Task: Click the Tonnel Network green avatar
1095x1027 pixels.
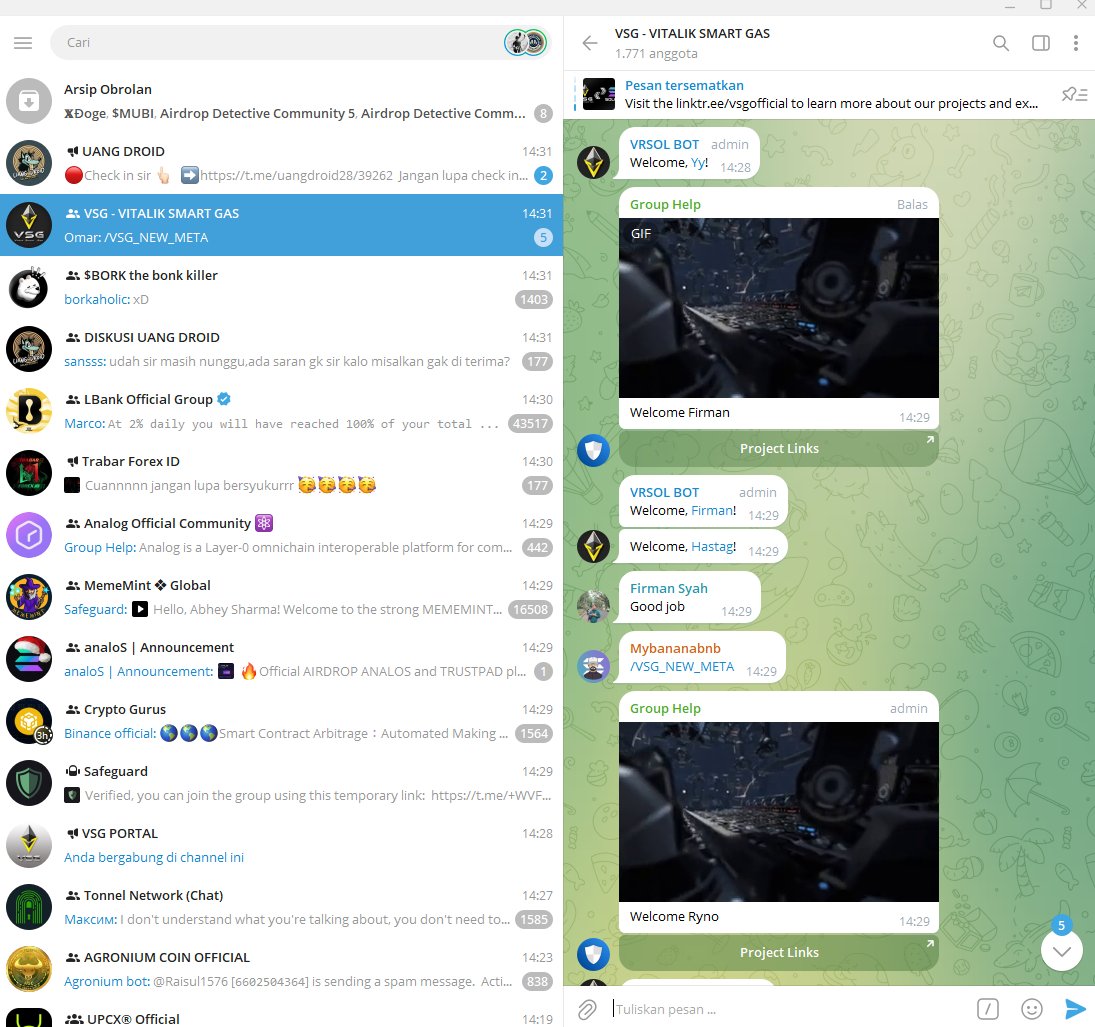Action: [x=29, y=907]
